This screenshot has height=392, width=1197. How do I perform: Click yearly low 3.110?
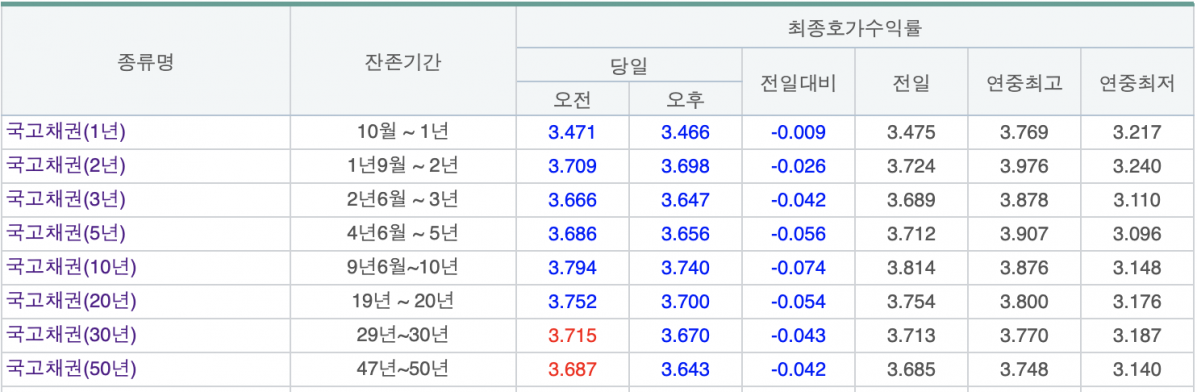tap(1137, 200)
